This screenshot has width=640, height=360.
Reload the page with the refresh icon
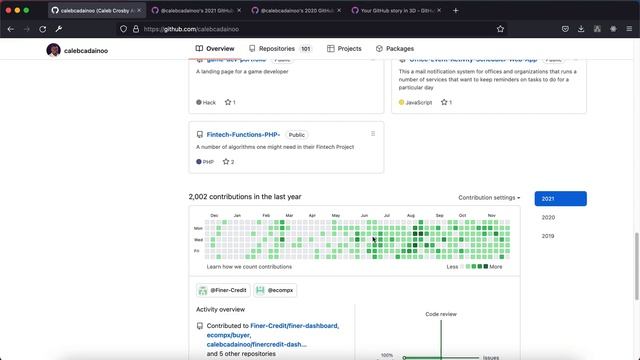pyautogui.click(x=42, y=29)
